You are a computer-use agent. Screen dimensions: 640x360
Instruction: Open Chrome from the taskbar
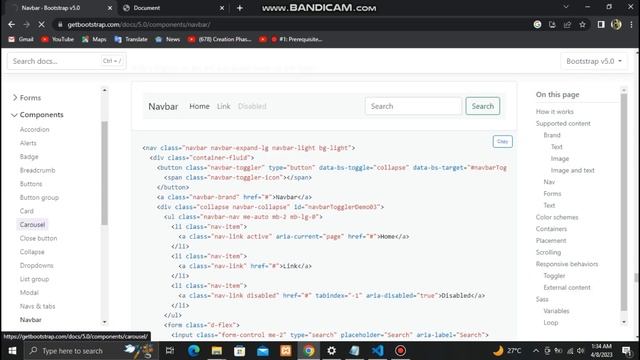pyautogui.click(x=309, y=351)
